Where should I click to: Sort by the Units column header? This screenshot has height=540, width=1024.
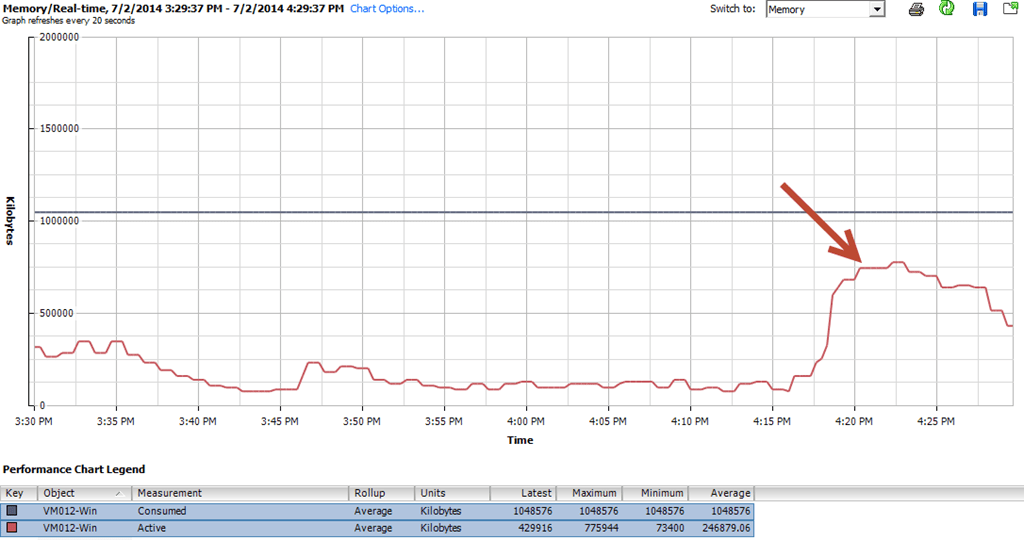coord(452,493)
